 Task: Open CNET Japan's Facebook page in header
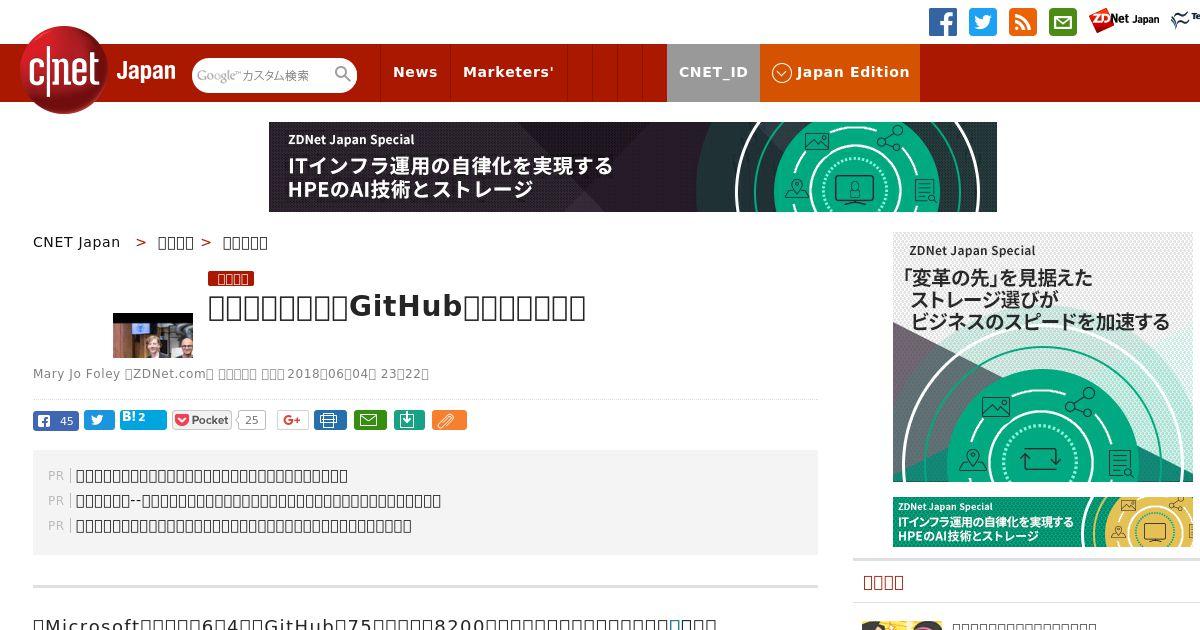tap(943, 22)
